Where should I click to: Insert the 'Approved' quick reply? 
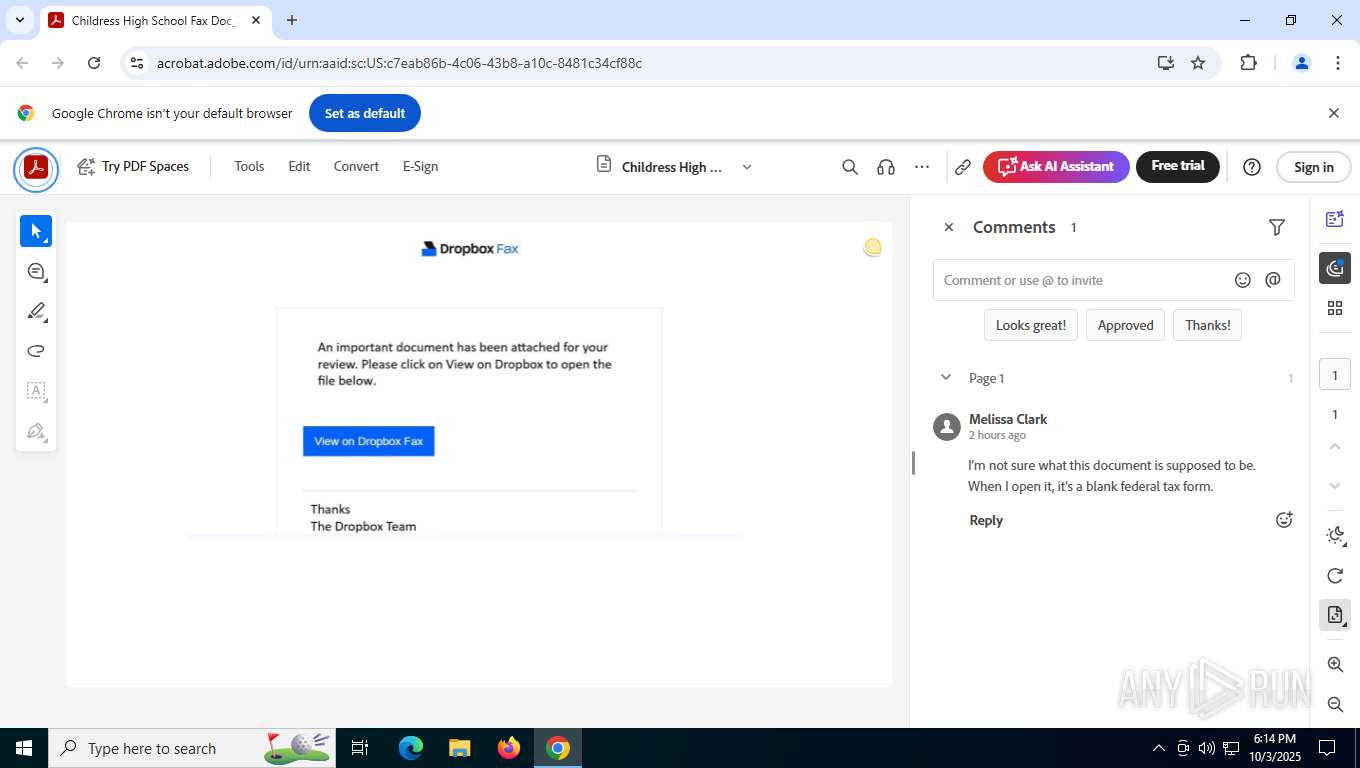coord(1125,325)
